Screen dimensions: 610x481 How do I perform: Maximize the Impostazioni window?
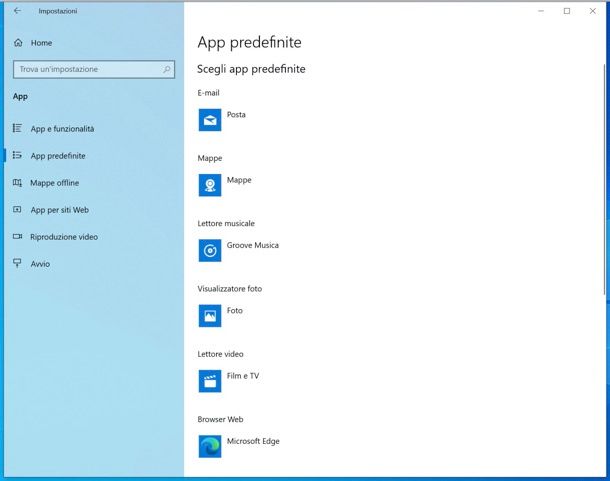pos(567,11)
